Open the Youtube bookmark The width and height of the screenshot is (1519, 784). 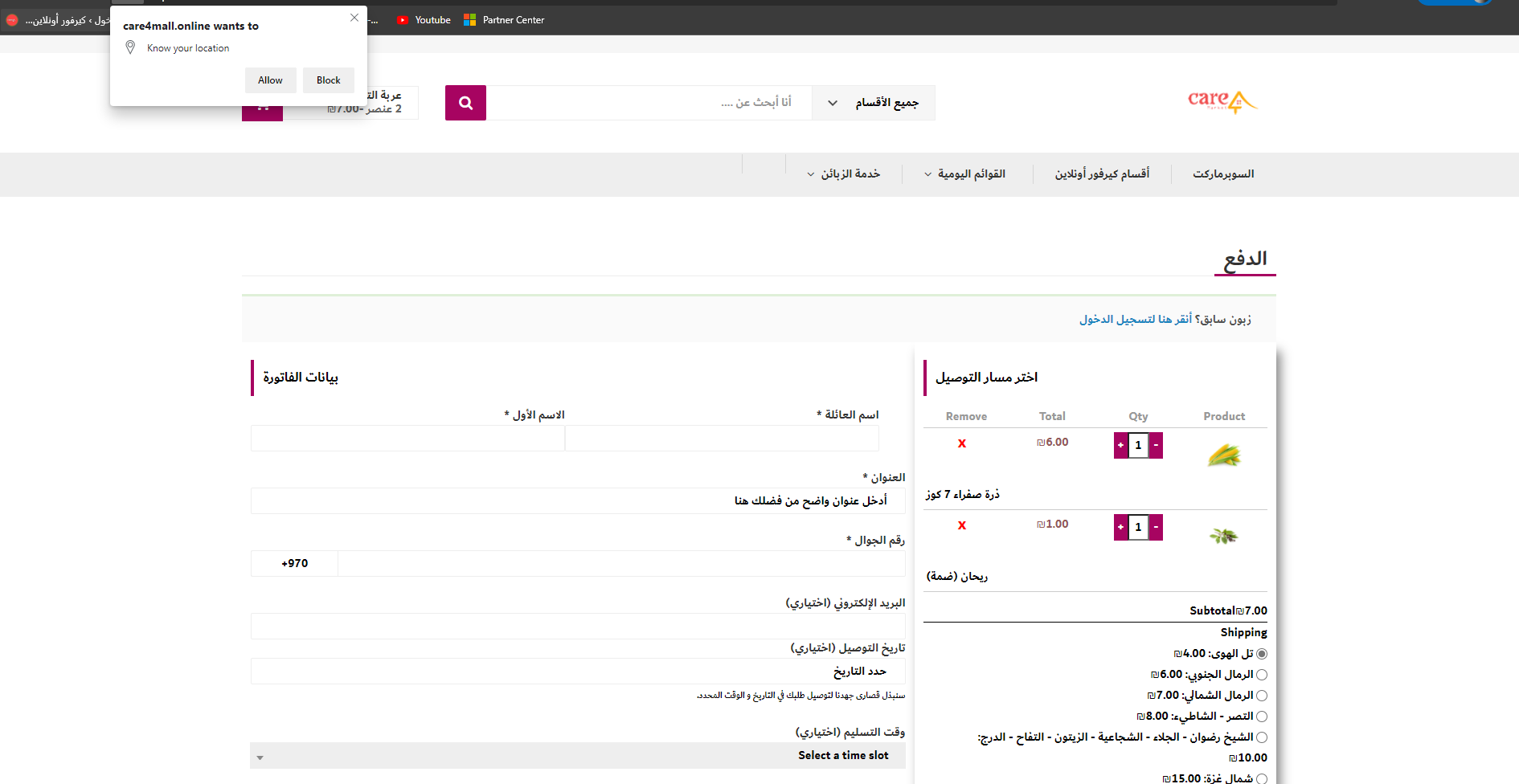[x=424, y=20]
